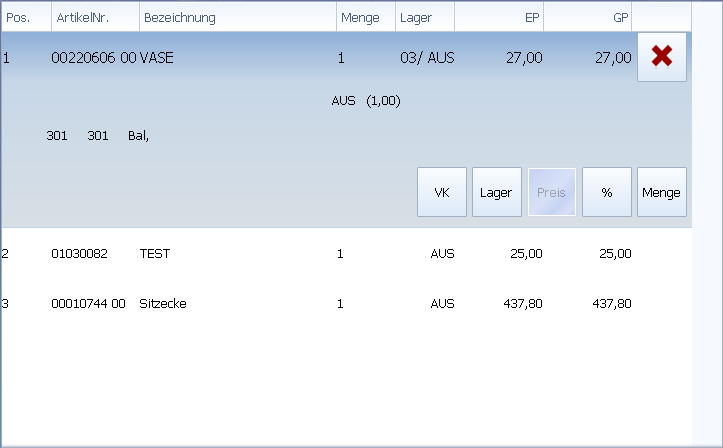Click the Bezeichnung column header
Image resolution: width=723 pixels, height=448 pixels.
[237, 17]
